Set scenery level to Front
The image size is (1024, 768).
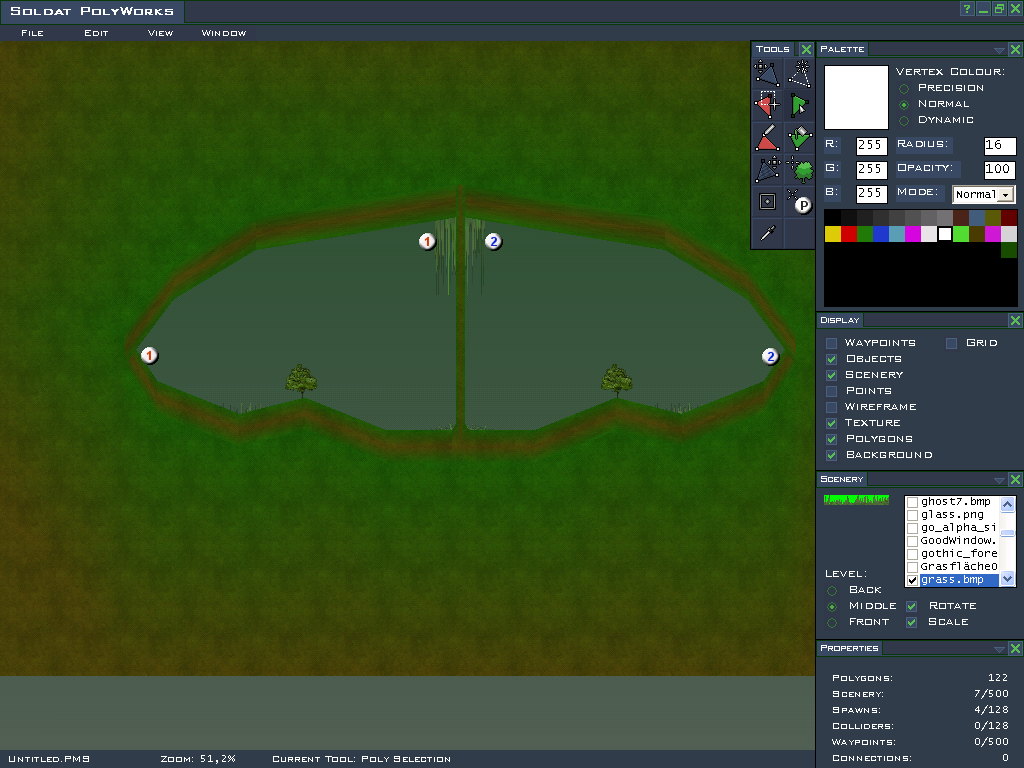tap(832, 622)
